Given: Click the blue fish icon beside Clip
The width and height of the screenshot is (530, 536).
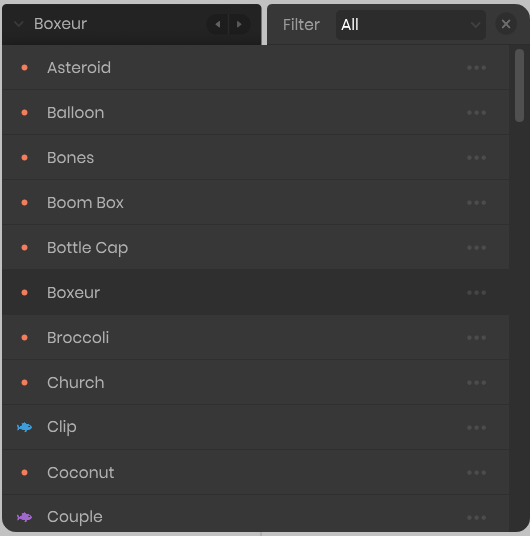Looking at the screenshot, I should click(24, 427).
